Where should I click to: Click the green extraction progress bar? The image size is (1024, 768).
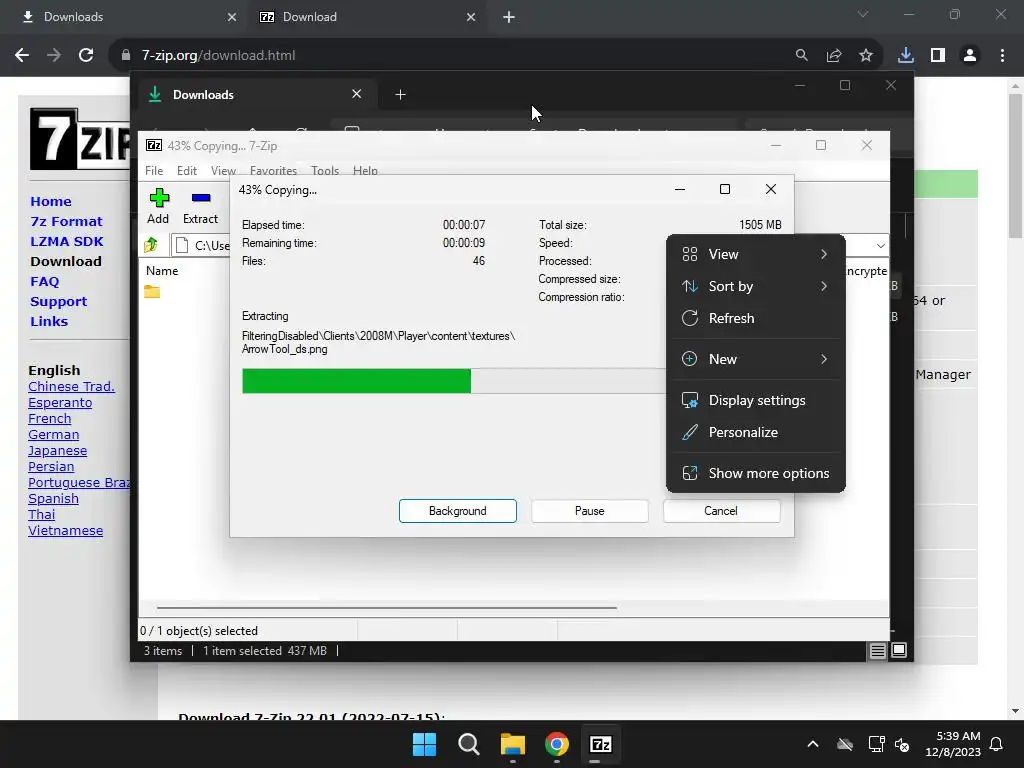(356, 381)
